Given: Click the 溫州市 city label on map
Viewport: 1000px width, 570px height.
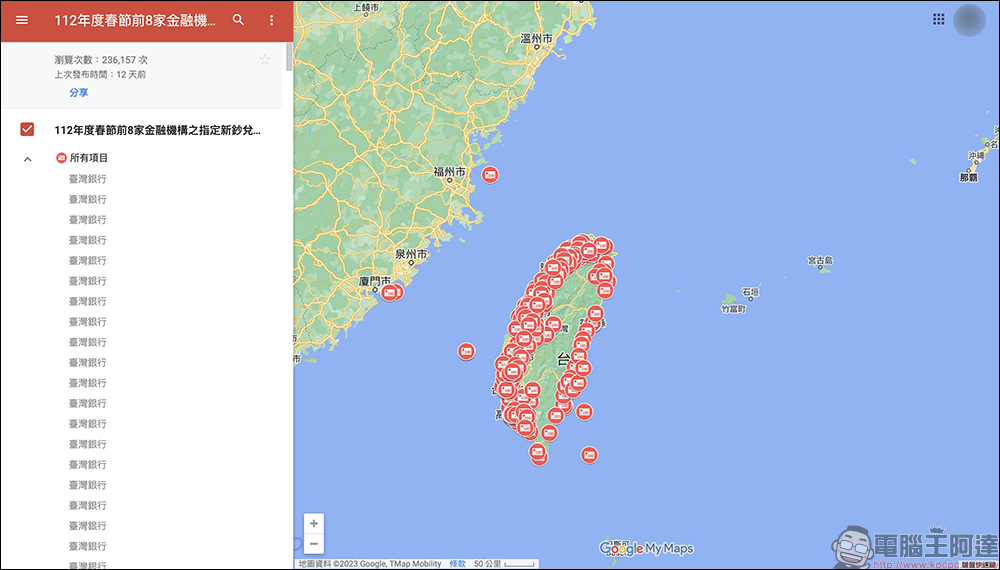Looking at the screenshot, I should pos(536,38).
